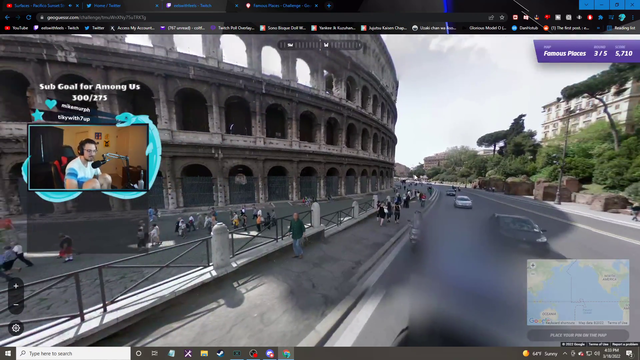Screen dimensions: 640x360
Task: Open File Explorer from the taskbar
Action: [x=204, y=353]
